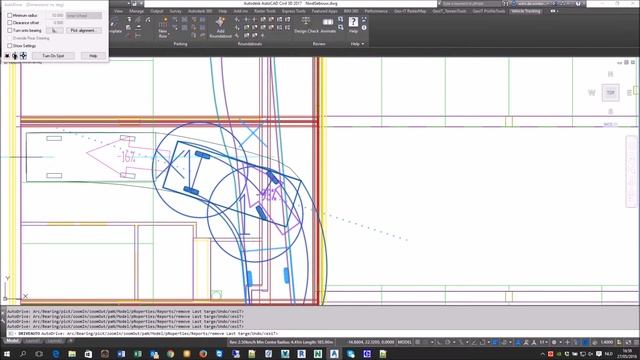Click Help button in AutoDrive dialog
This screenshot has width=640, height=360.
click(x=93, y=56)
